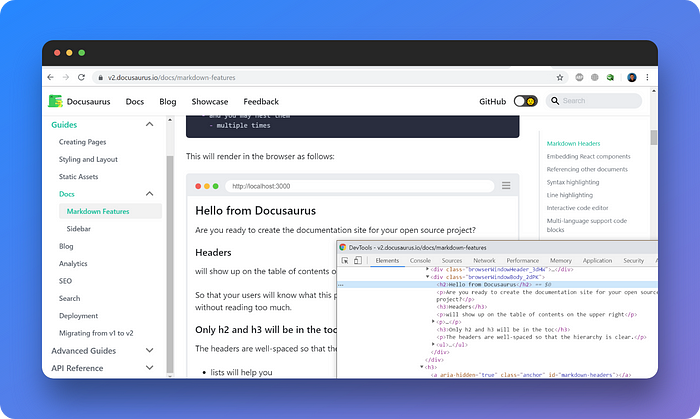Jump to Markdown Headers in table of contents
Viewport: 700px width, 419px height.
tap(573, 144)
